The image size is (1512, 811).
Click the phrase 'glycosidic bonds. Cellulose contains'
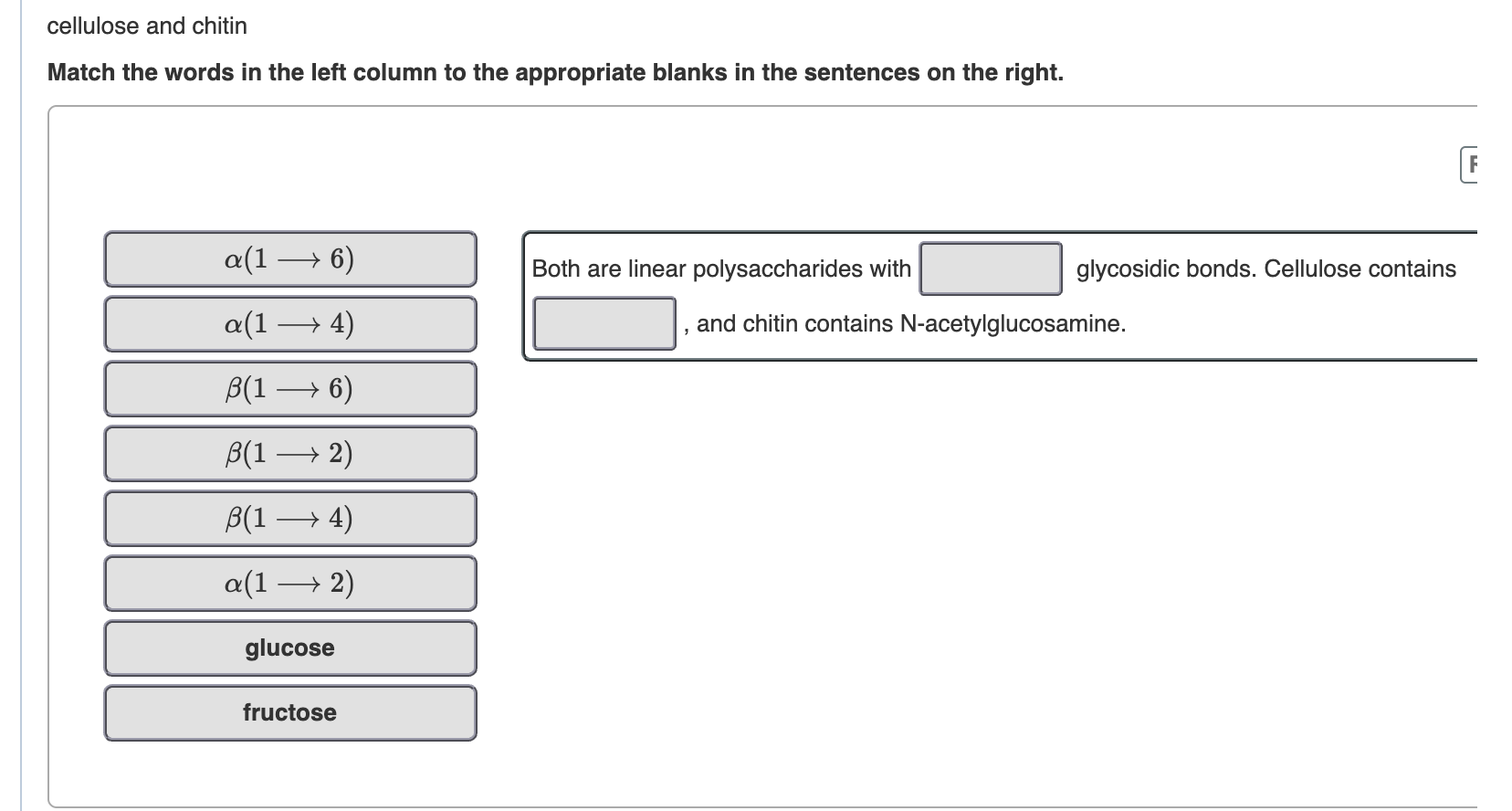point(1265,269)
